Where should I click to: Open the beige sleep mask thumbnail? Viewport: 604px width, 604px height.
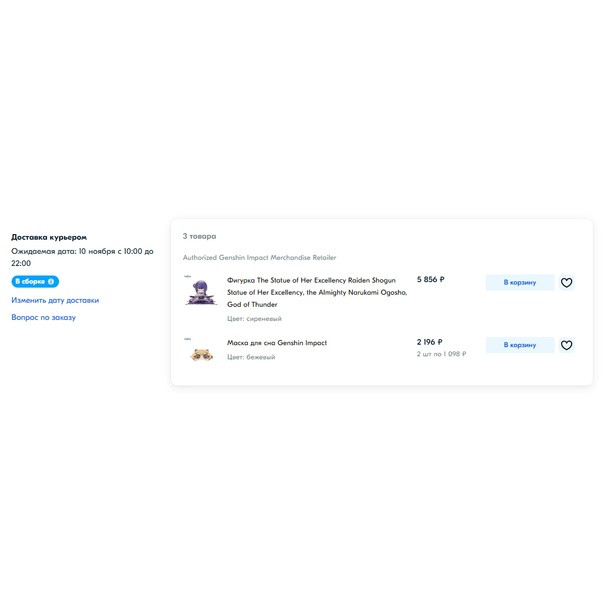click(x=201, y=352)
